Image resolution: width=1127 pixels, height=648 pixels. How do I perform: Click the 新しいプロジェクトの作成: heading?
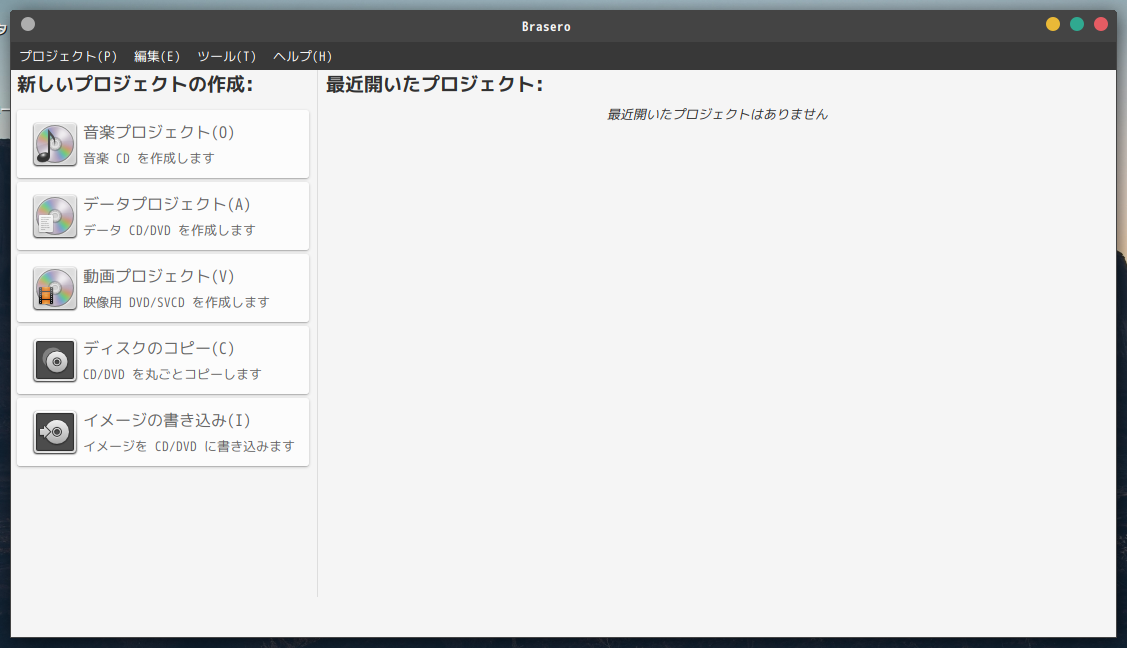click(135, 85)
